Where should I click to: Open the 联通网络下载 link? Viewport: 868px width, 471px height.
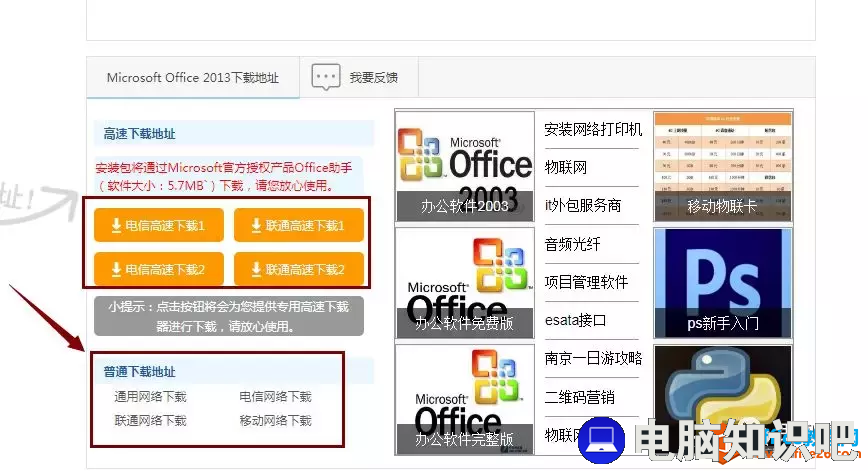(150, 421)
